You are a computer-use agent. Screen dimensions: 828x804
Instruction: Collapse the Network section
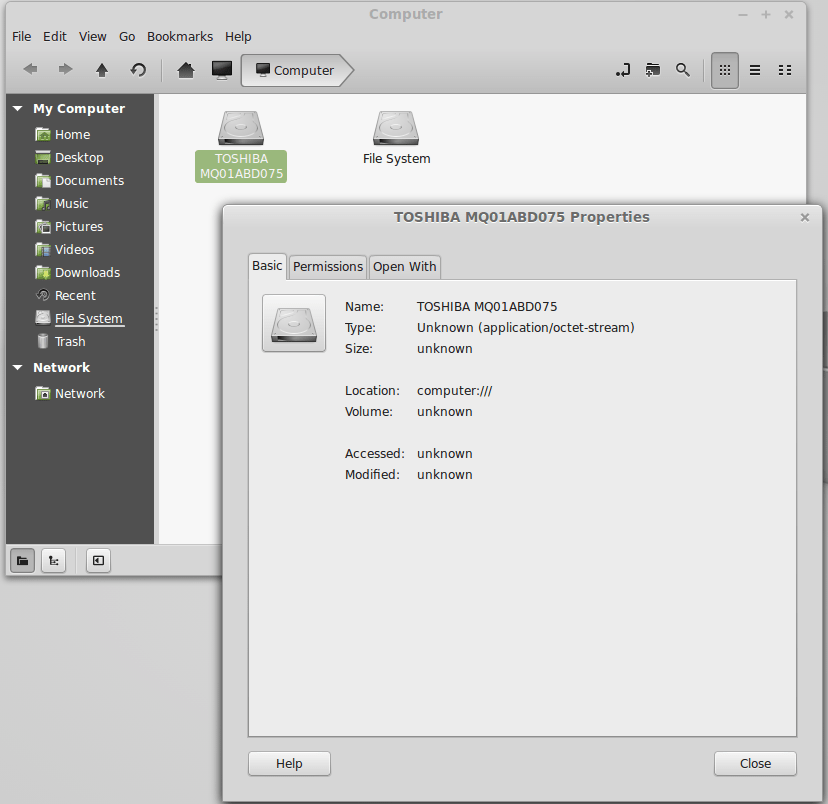click(17, 367)
